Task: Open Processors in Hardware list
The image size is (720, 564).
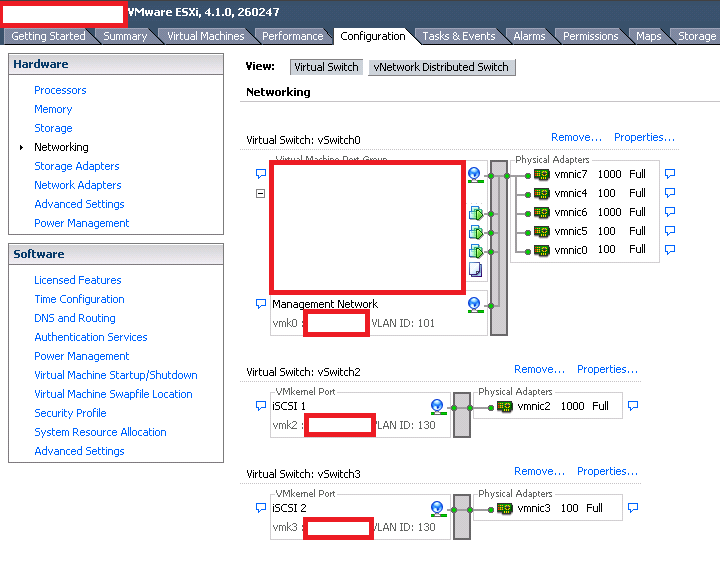Action: [60, 90]
